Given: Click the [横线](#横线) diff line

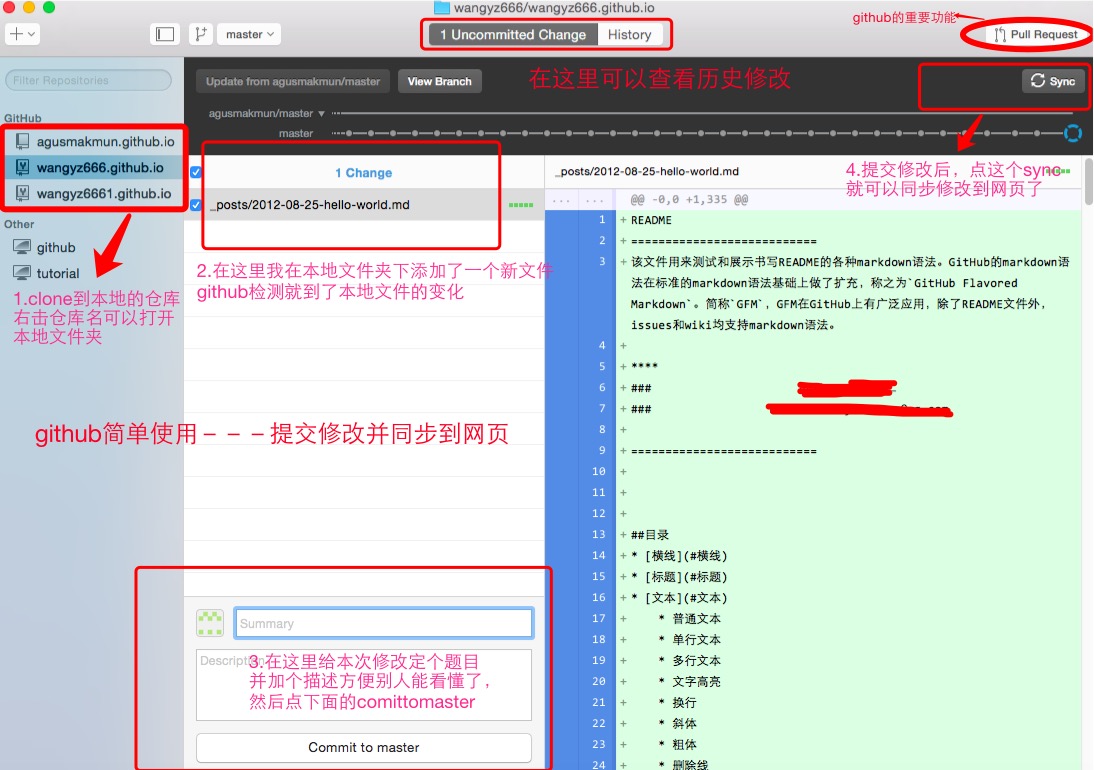Looking at the screenshot, I should 680,556.
